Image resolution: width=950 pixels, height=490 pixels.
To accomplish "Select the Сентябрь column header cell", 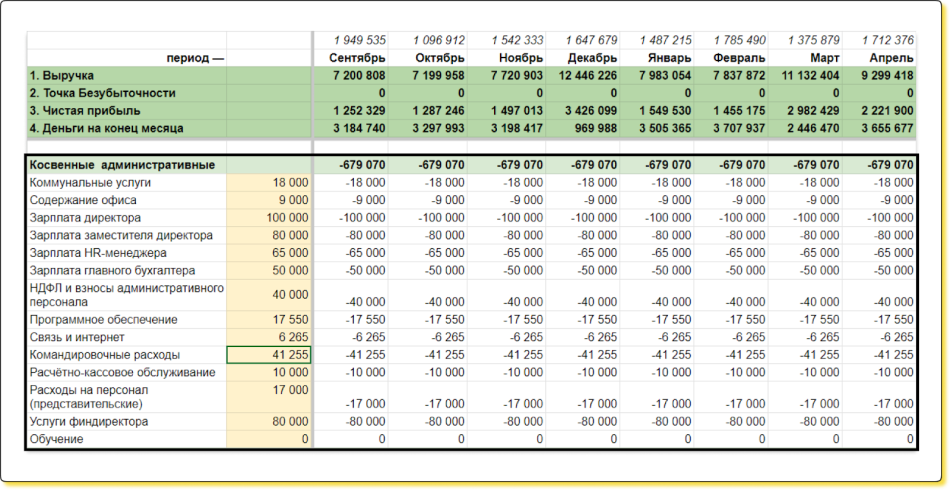I will pos(350,57).
